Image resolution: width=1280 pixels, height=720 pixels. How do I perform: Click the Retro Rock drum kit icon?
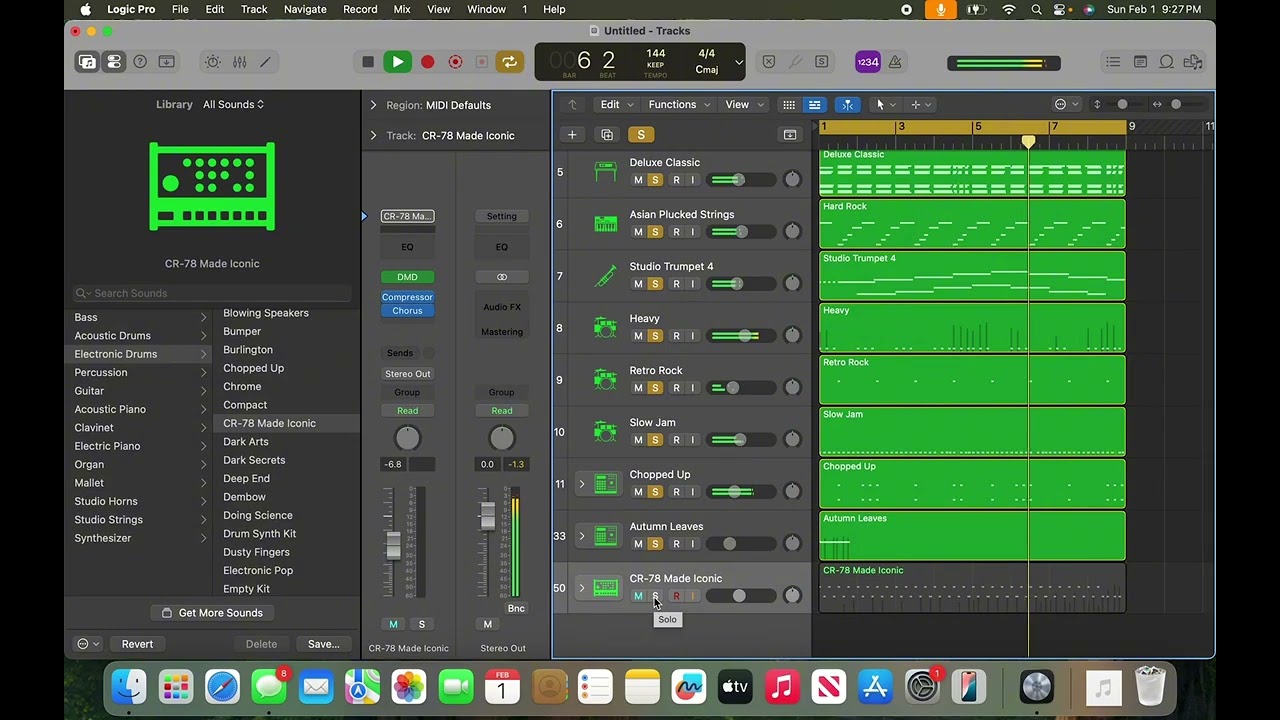click(605, 380)
